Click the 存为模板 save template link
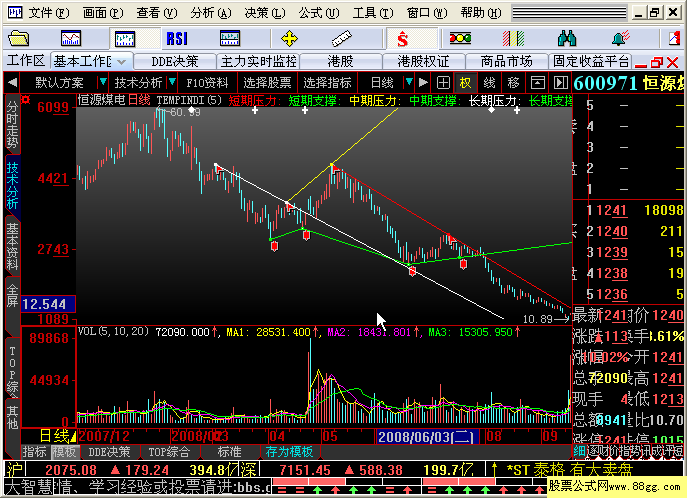The image size is (687, 498). [x=290, y=452]
